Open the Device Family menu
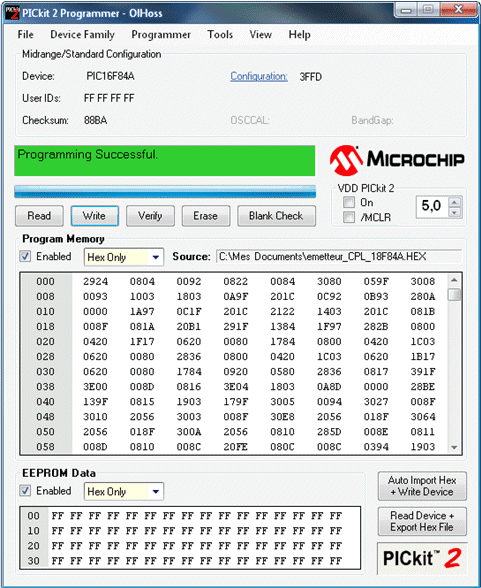The width and height of the screenshot is (481, 588). pyautogui.click(x=82, y=34)
